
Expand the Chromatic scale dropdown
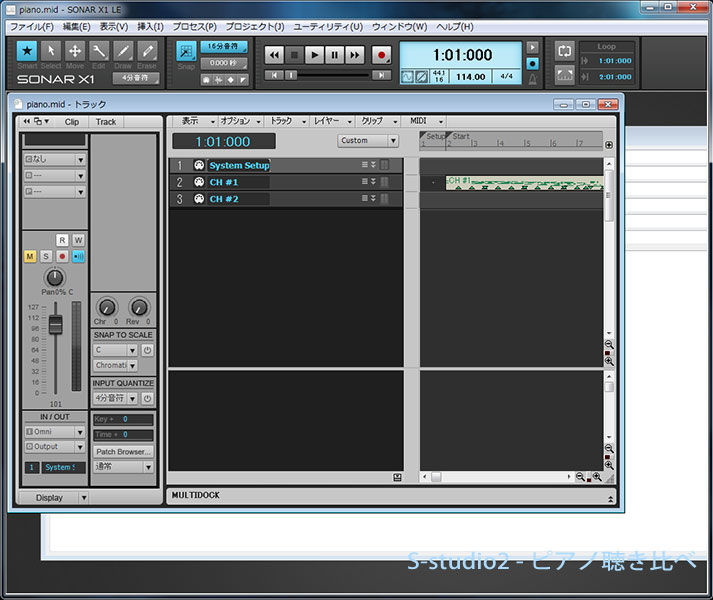(115, 366)
